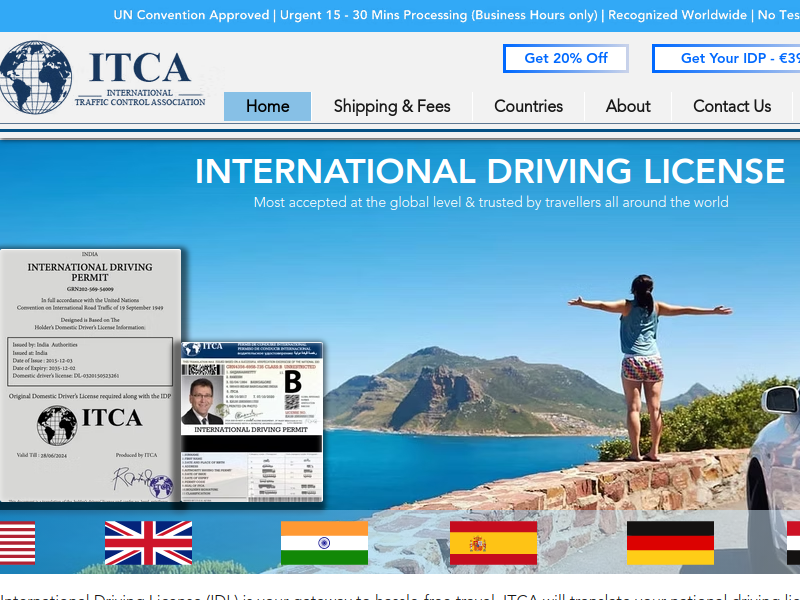Click the Get 20% Off button

pos(566,58)
